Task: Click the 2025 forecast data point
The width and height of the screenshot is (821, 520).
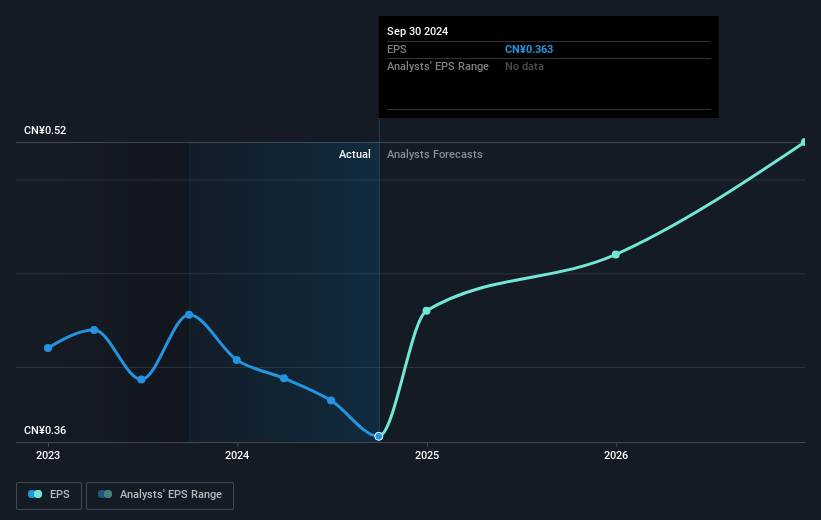Action: (427, 311)
